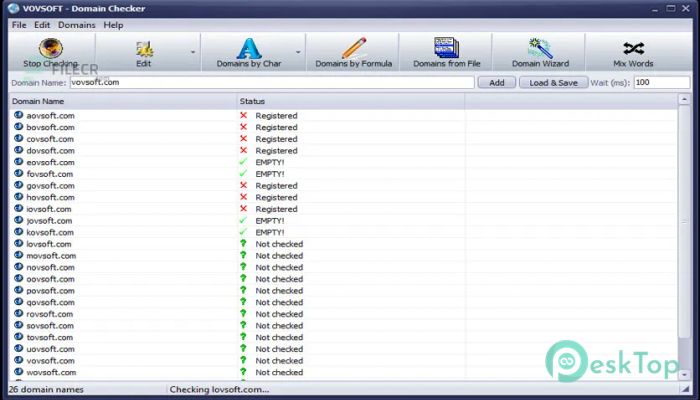
Task: Click the globe icon beside povsoft.com
Action: tap(18, 290)
